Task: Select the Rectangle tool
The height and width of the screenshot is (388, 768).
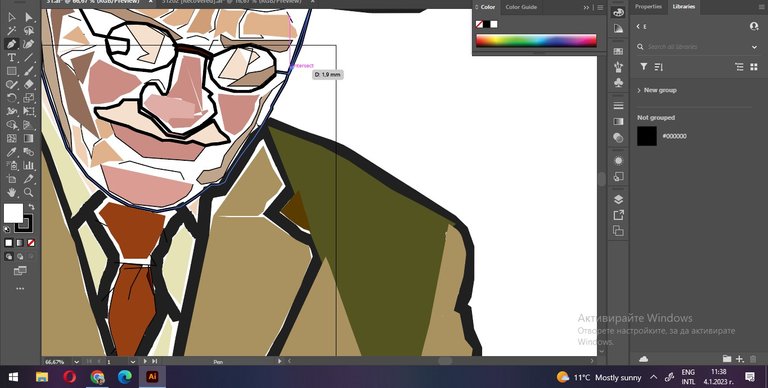Action: pos(12,71)
